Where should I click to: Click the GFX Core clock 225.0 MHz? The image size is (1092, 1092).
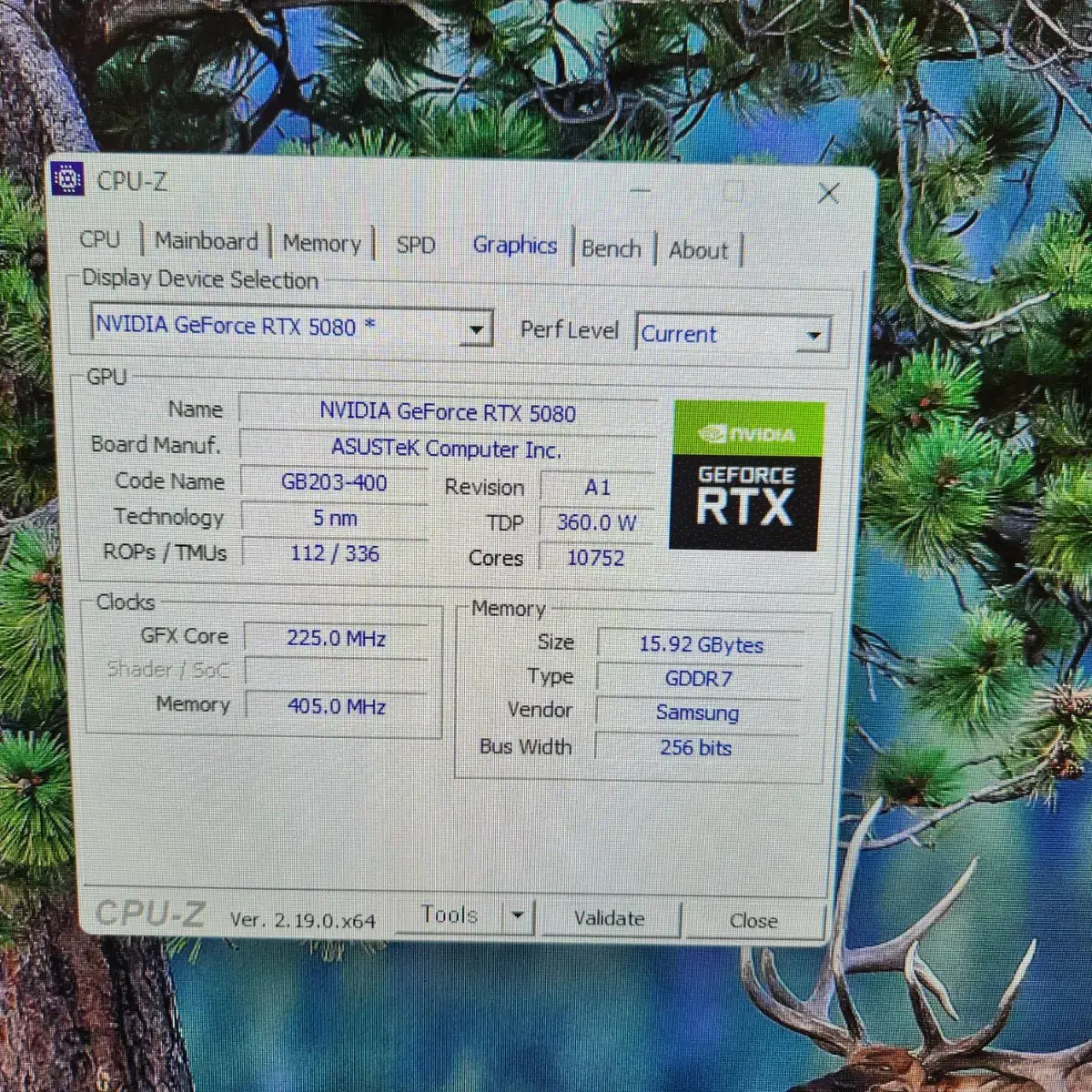[x=336, y=639]
